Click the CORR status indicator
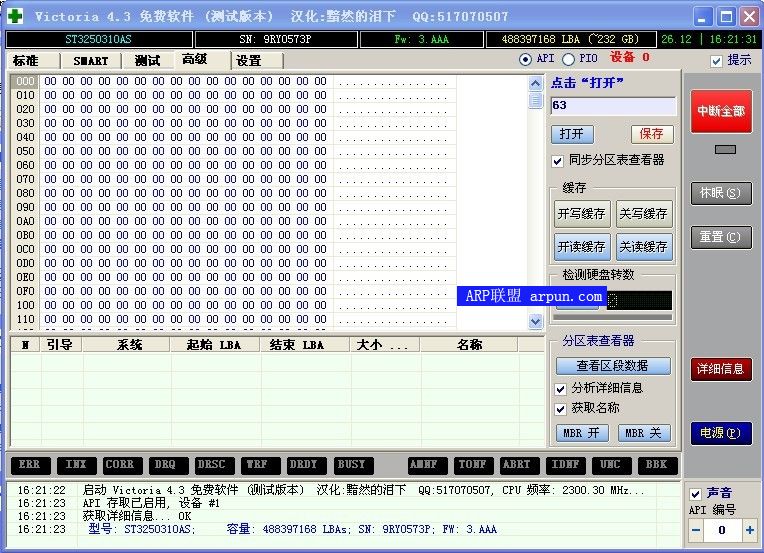764x553 pixels. coord(122,465)
